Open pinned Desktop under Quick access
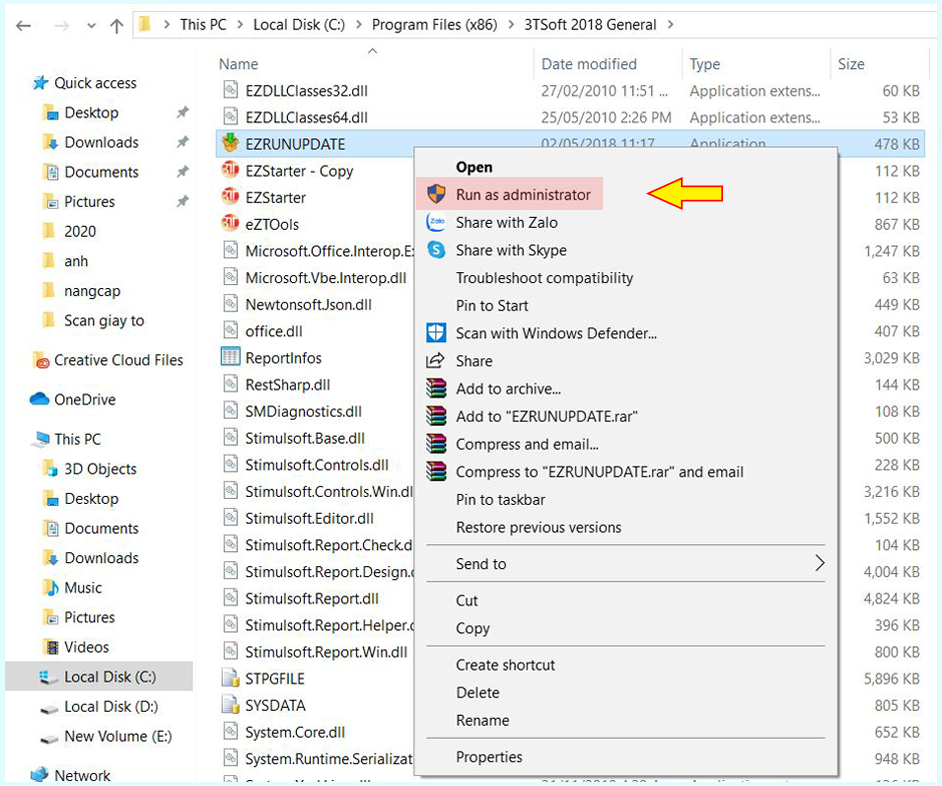The image size is (942, 786). (91, 112)
